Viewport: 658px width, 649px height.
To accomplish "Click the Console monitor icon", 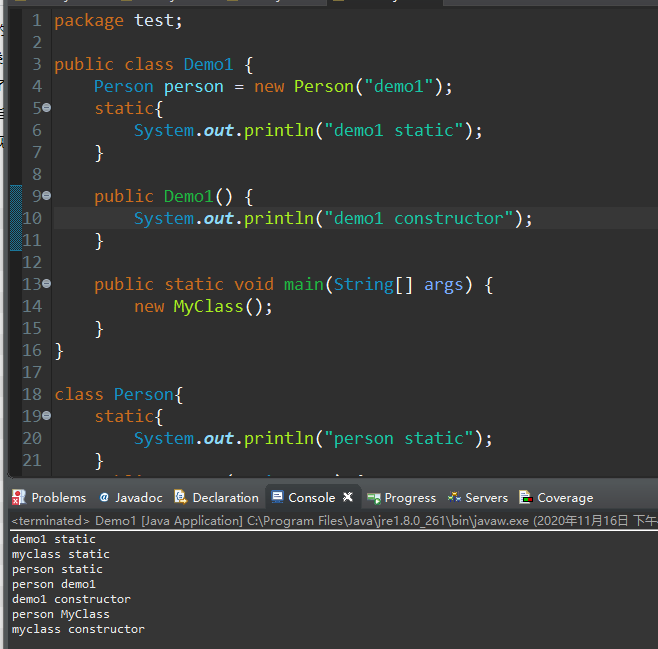I will pos(277,497).
